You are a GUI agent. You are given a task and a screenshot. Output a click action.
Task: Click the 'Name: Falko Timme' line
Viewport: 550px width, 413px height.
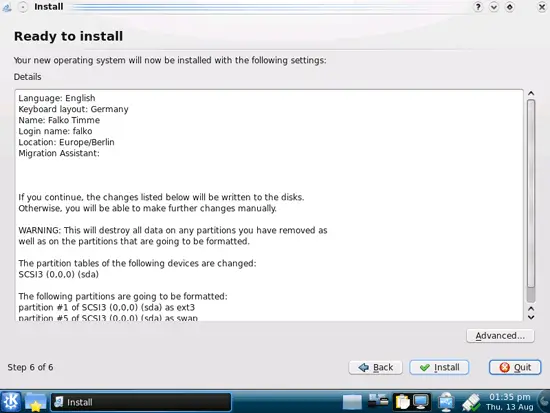click(59, 120)
